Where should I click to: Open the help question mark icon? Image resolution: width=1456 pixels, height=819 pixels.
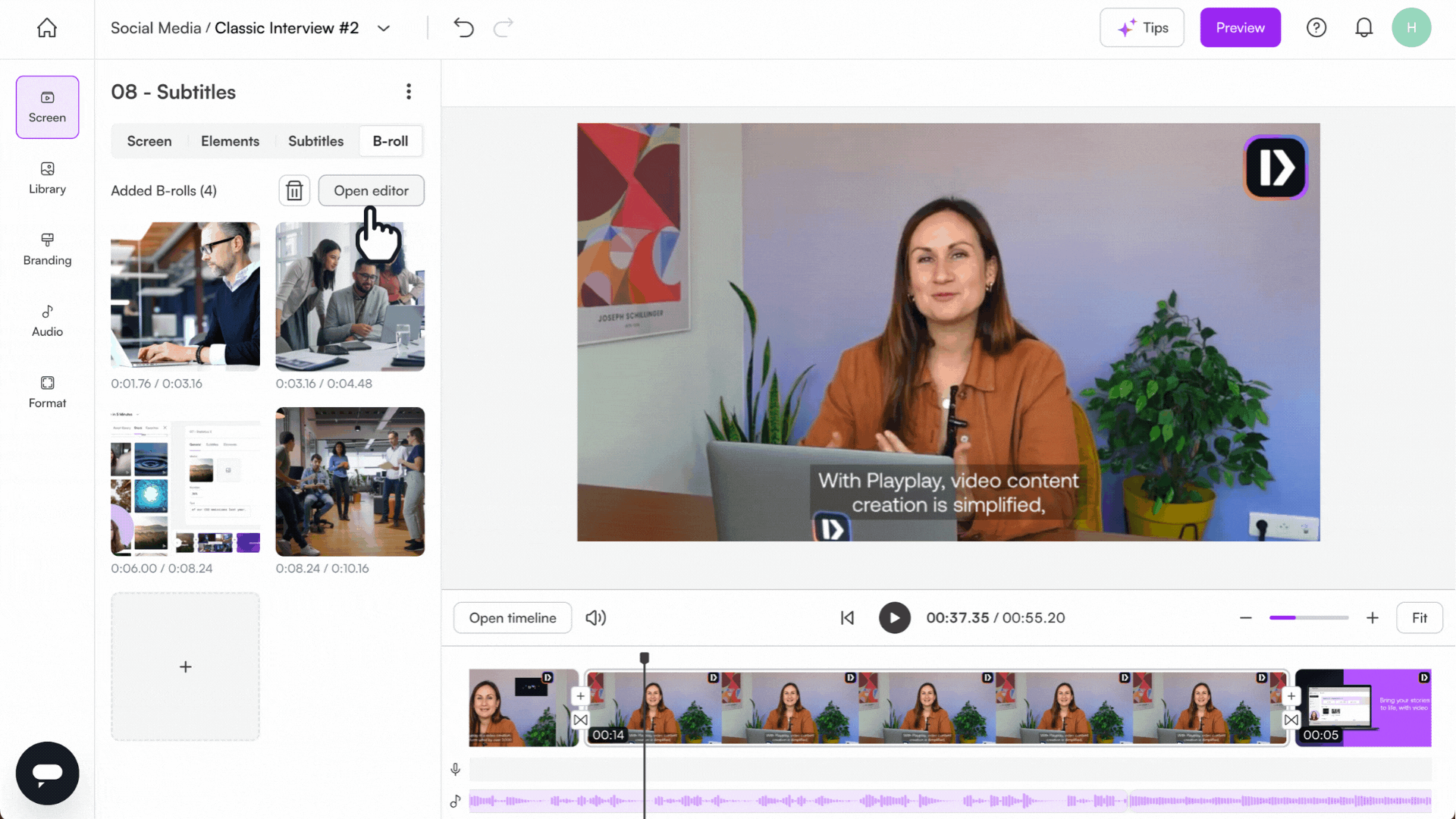[1316, 28]
